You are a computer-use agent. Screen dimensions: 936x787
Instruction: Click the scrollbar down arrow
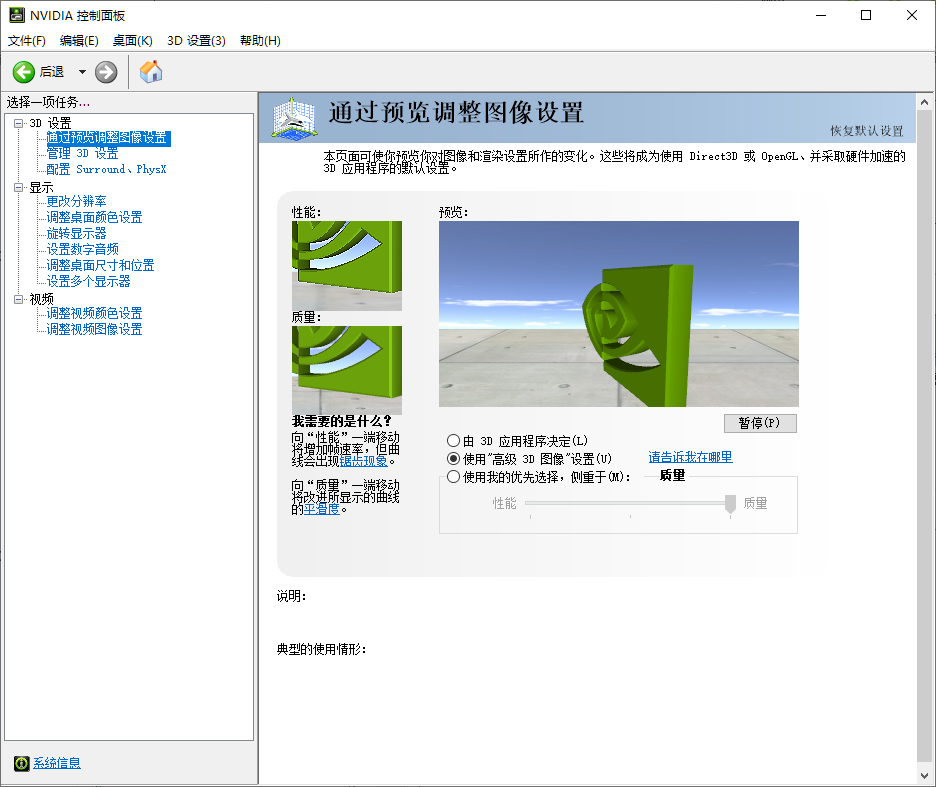pos(925,776)
